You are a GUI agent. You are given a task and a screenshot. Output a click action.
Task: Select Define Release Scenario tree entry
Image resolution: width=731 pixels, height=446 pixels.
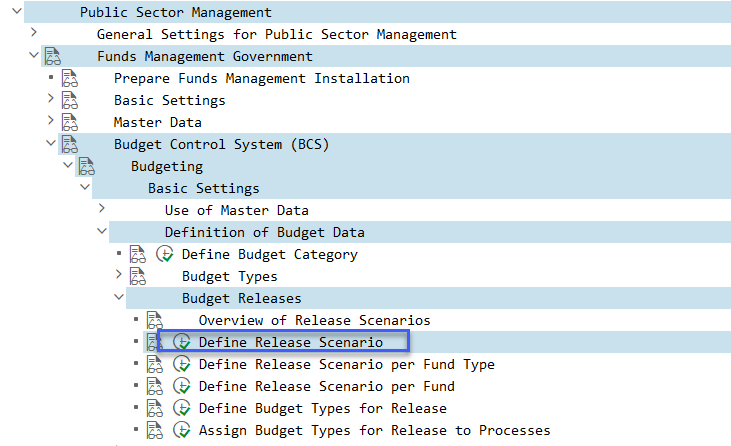[x=290, y=342]
